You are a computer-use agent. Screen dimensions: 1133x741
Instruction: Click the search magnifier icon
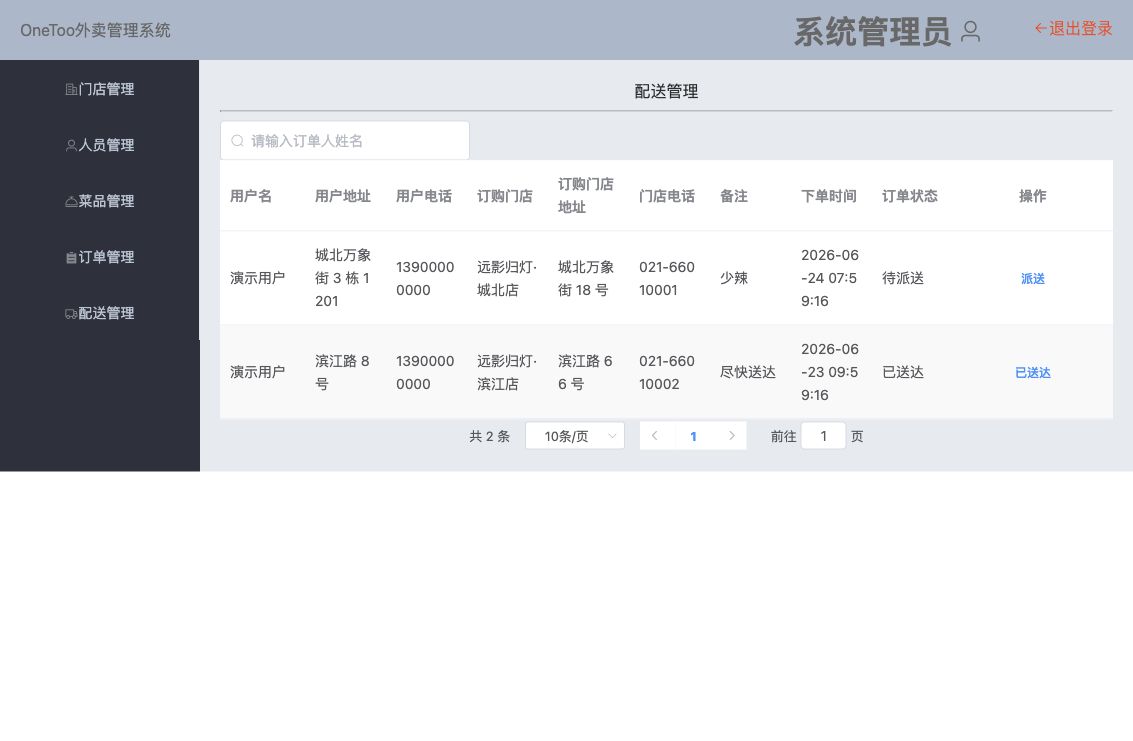pyautogui.click(x=237, y=141)
